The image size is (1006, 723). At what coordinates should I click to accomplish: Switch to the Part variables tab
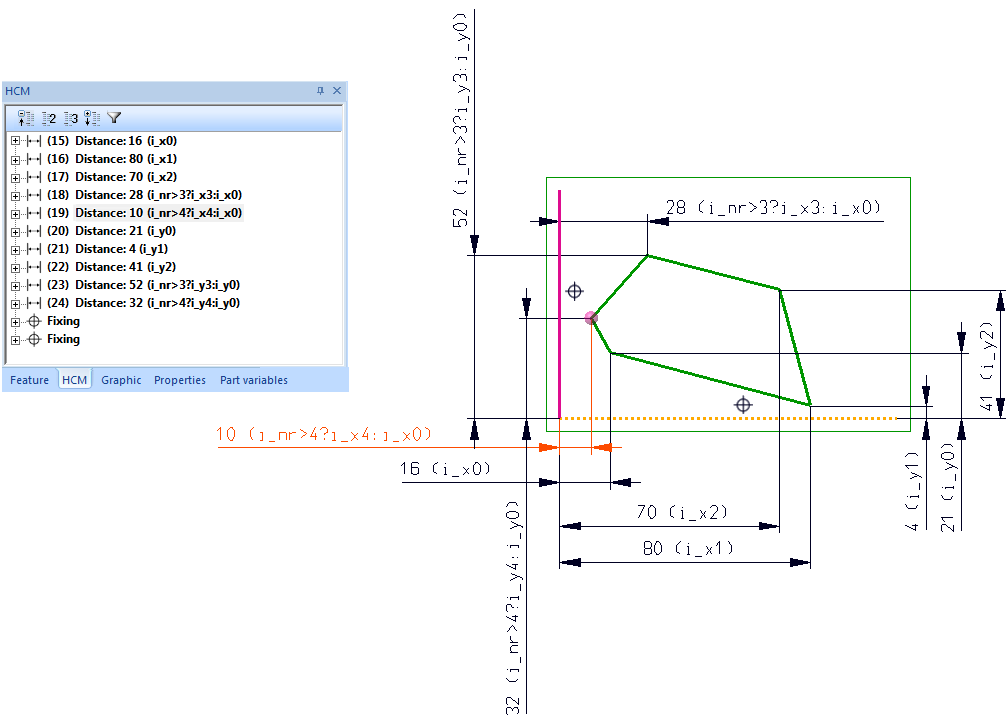pyautogui.click(x=254, y=380)
